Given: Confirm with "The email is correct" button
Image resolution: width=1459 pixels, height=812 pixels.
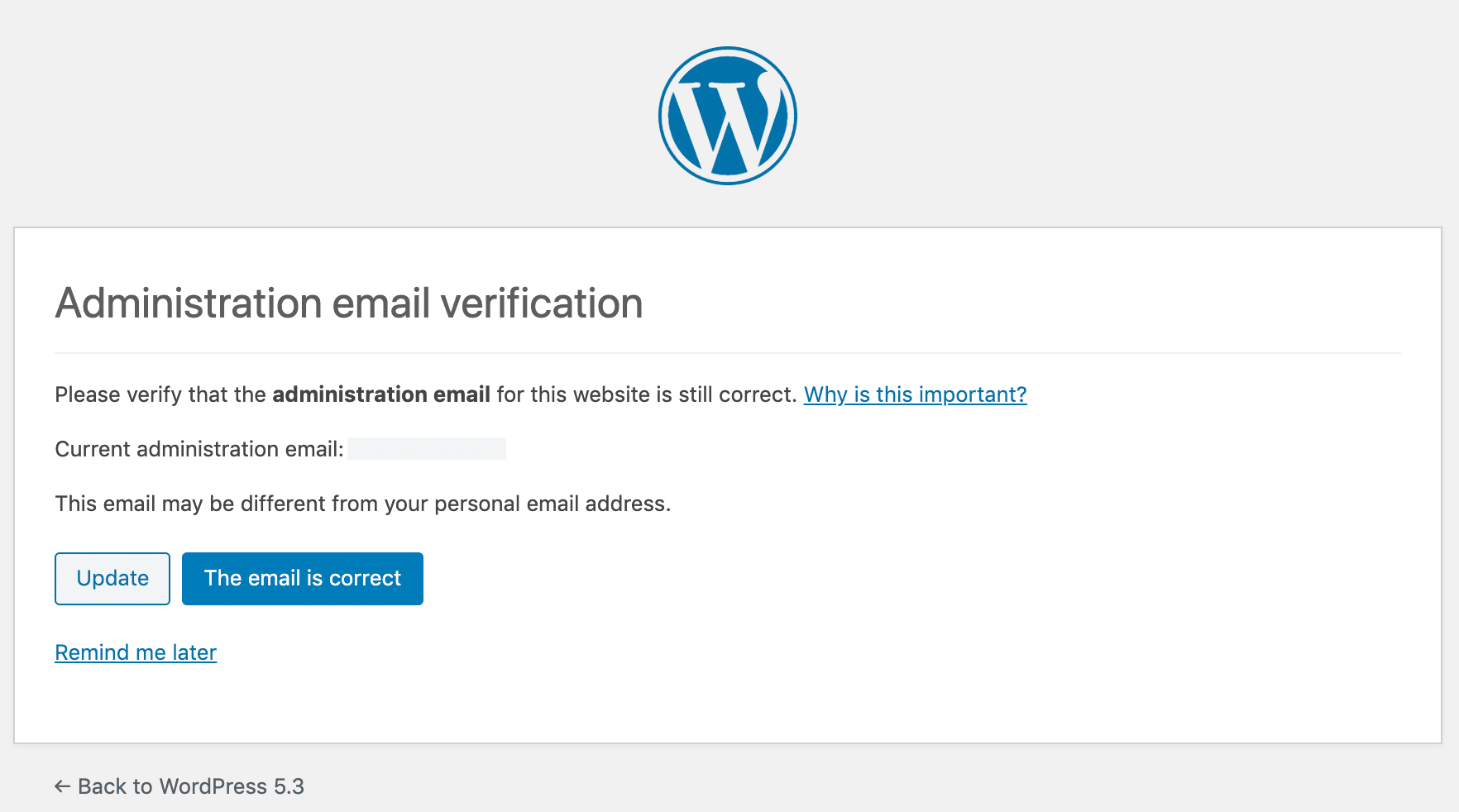Looking at the screenshot, I should tap(302, 579).
